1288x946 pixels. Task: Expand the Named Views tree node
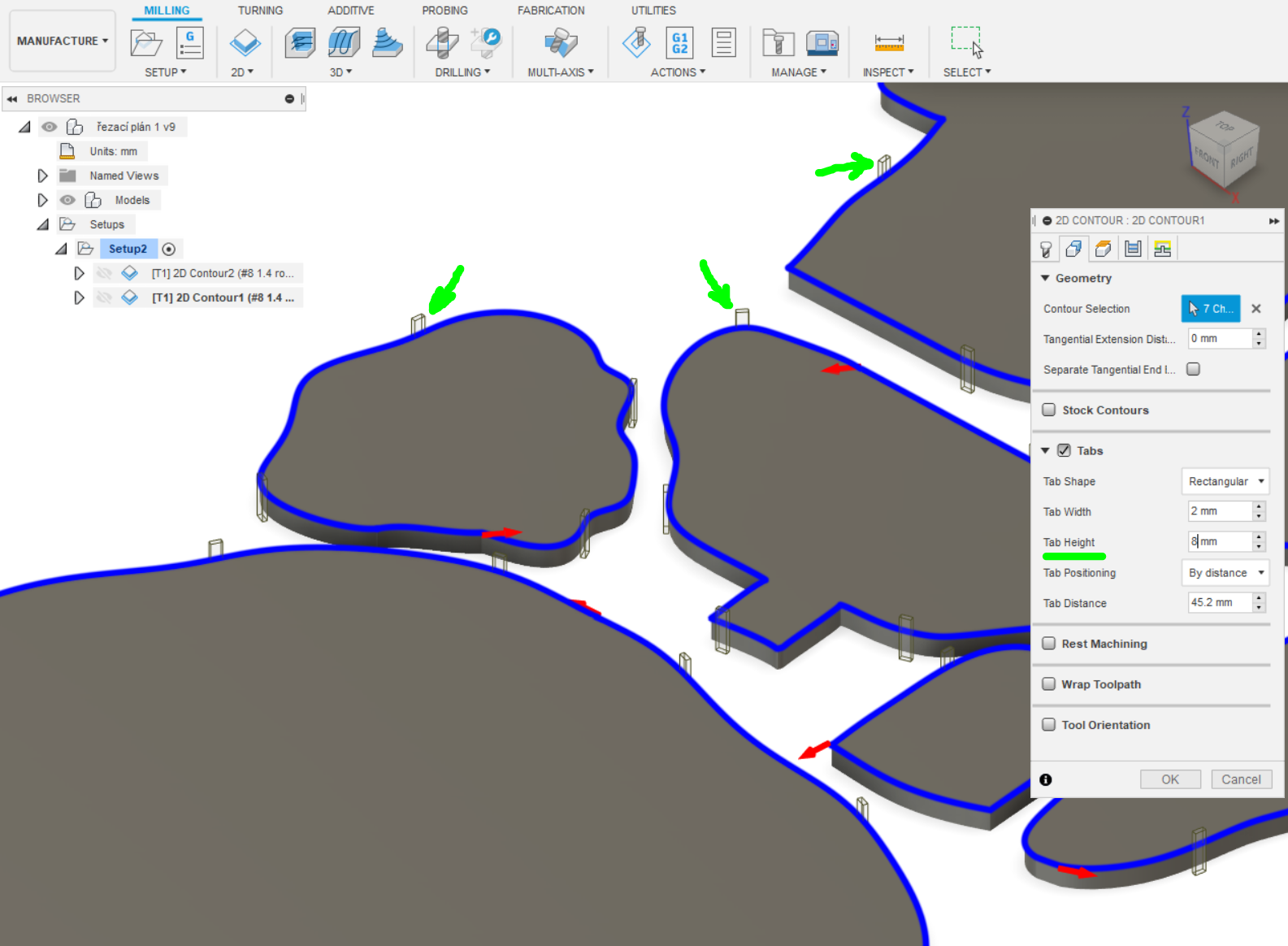[43, 176]
